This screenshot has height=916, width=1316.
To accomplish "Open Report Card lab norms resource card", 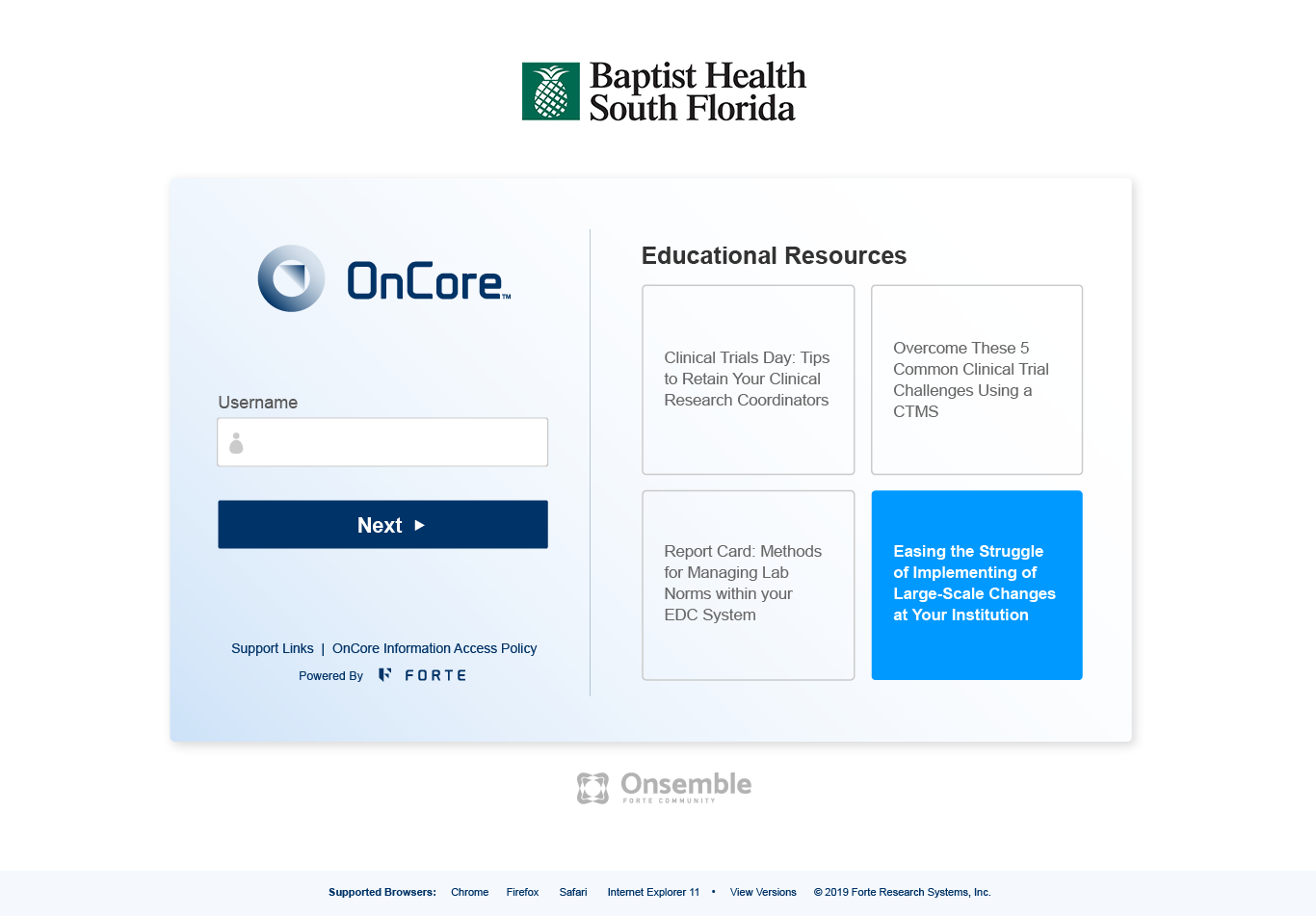I will click(x=749, y=586).
